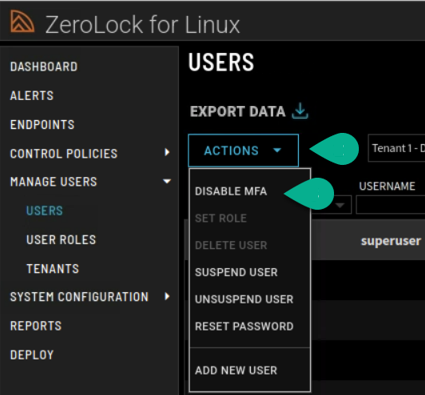The width and height of the screenshot is (425, 395).
Task: Expand the System Configuration arrow
Action: coord(167,296)
